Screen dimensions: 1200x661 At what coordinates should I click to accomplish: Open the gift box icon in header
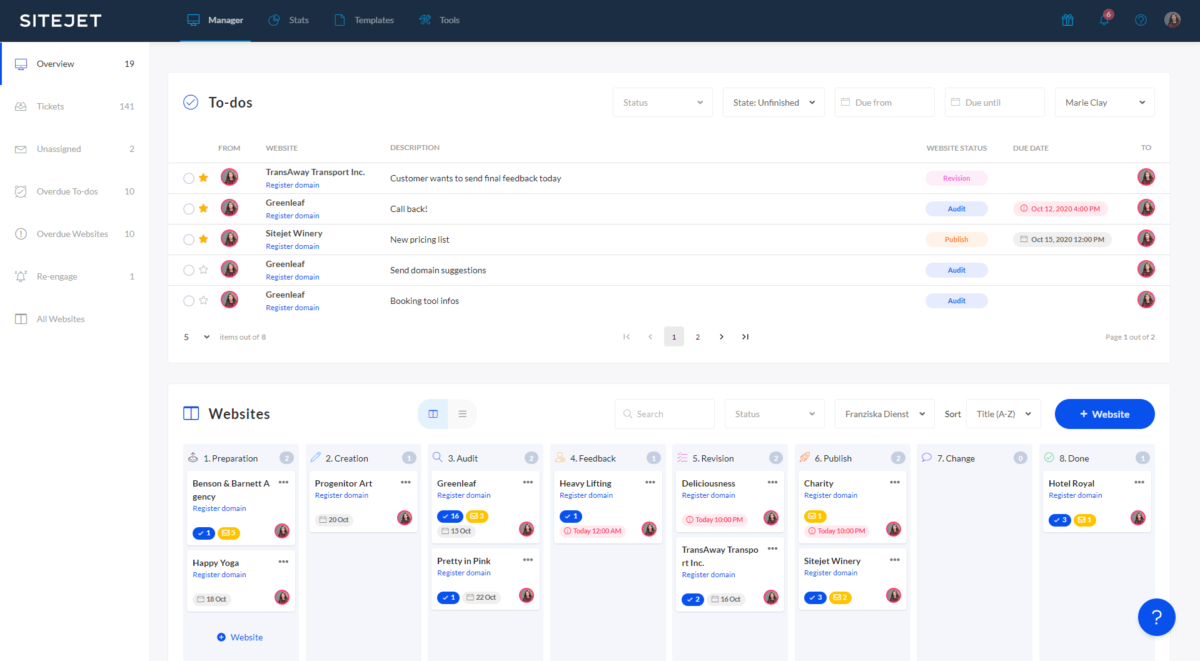(x=1068, y=20)
